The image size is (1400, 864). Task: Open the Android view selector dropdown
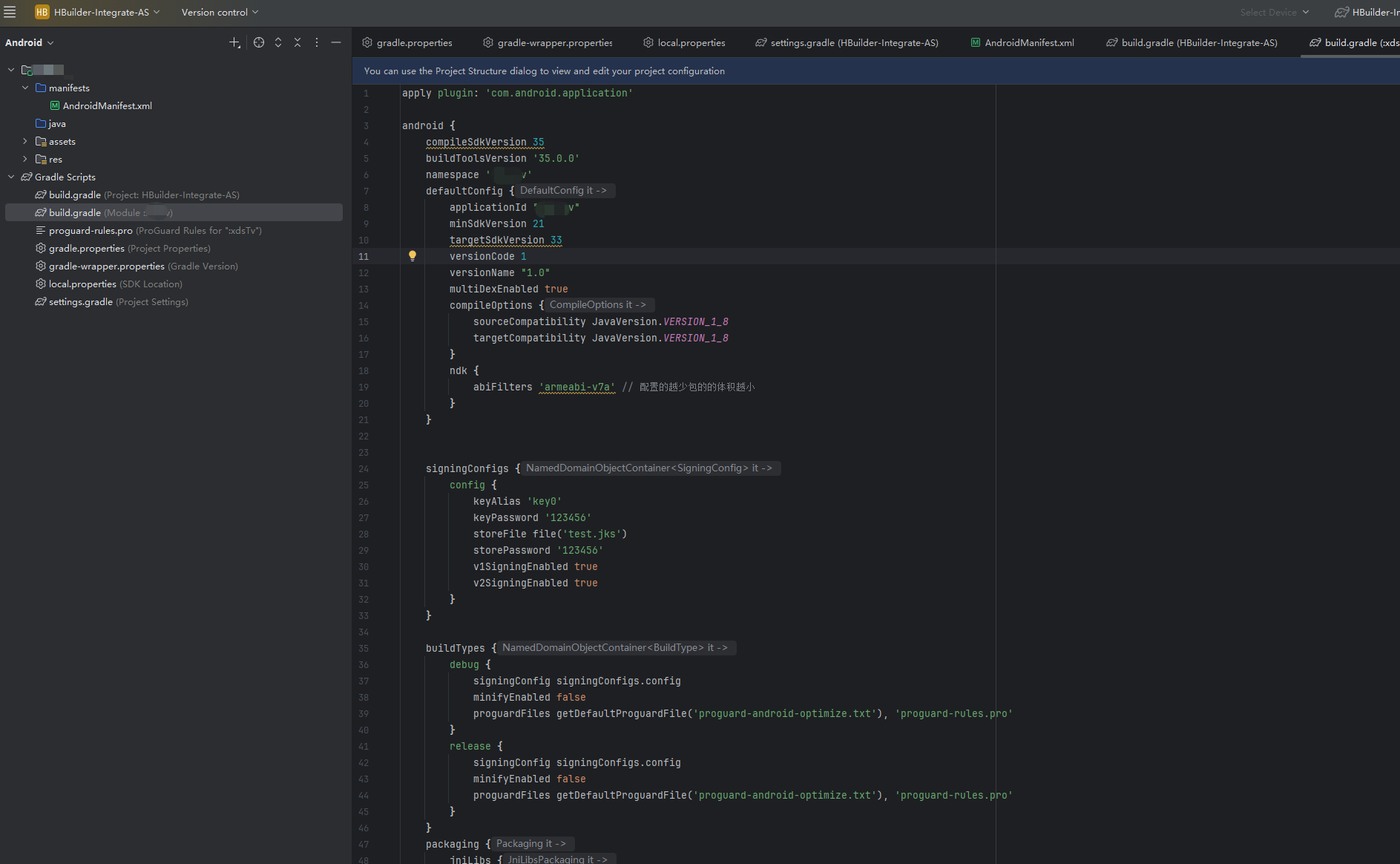[x=30, y=42]
